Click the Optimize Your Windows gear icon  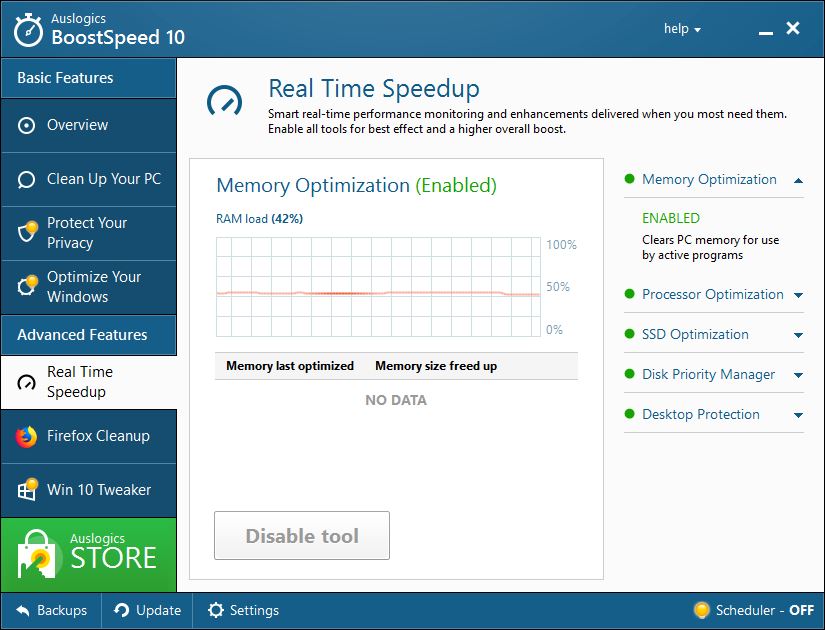click(27, 285)
